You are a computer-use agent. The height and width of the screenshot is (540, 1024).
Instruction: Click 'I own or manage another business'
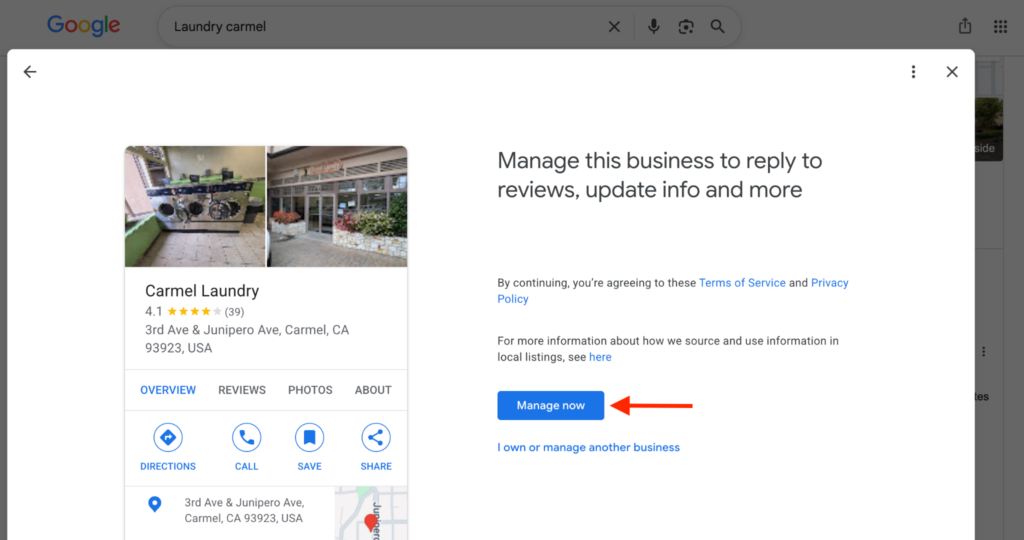click(x=588, y=447)
